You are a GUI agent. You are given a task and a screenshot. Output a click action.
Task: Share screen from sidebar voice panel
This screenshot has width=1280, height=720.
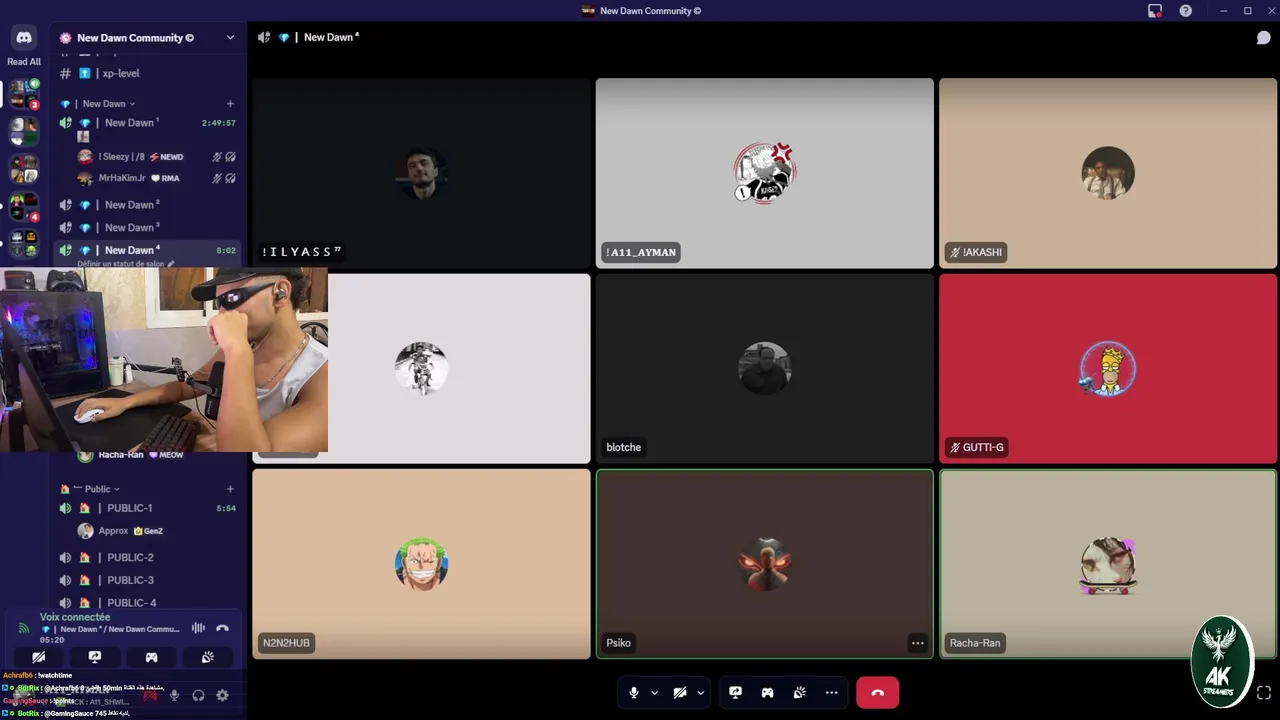(x=95, y=657)
